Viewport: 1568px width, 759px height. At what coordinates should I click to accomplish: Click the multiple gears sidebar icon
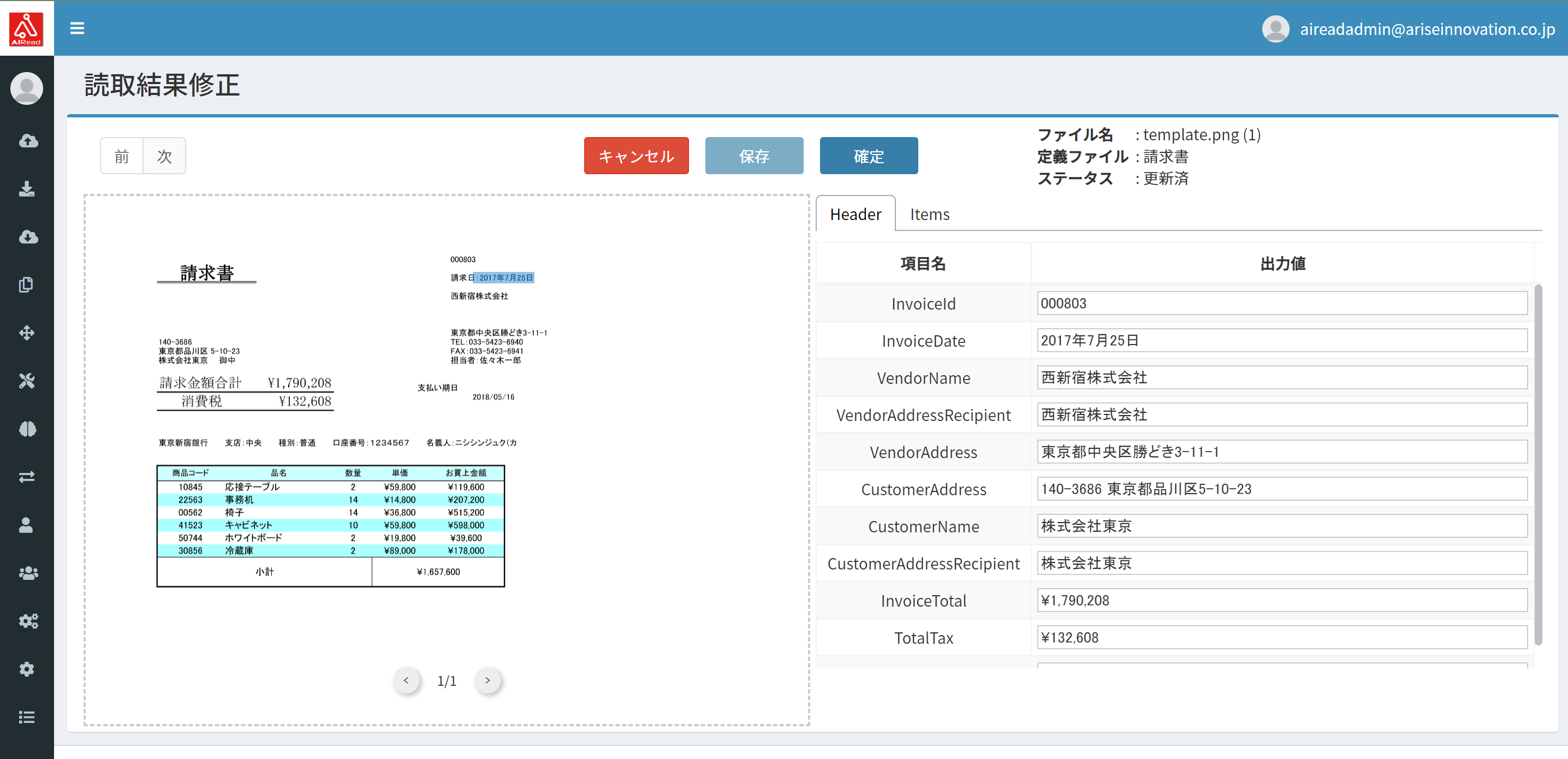(27, 621)
